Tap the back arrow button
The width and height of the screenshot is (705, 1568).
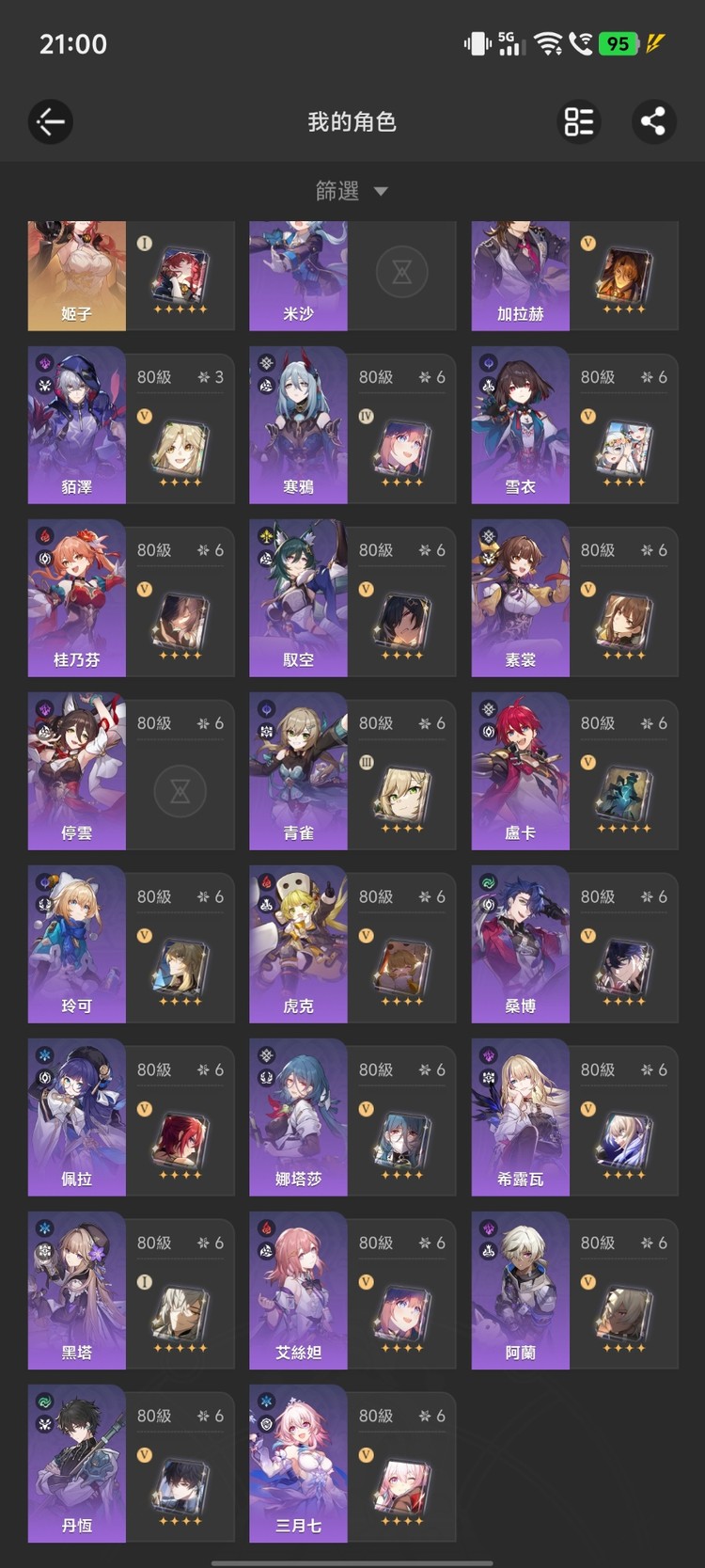[51, 121]
